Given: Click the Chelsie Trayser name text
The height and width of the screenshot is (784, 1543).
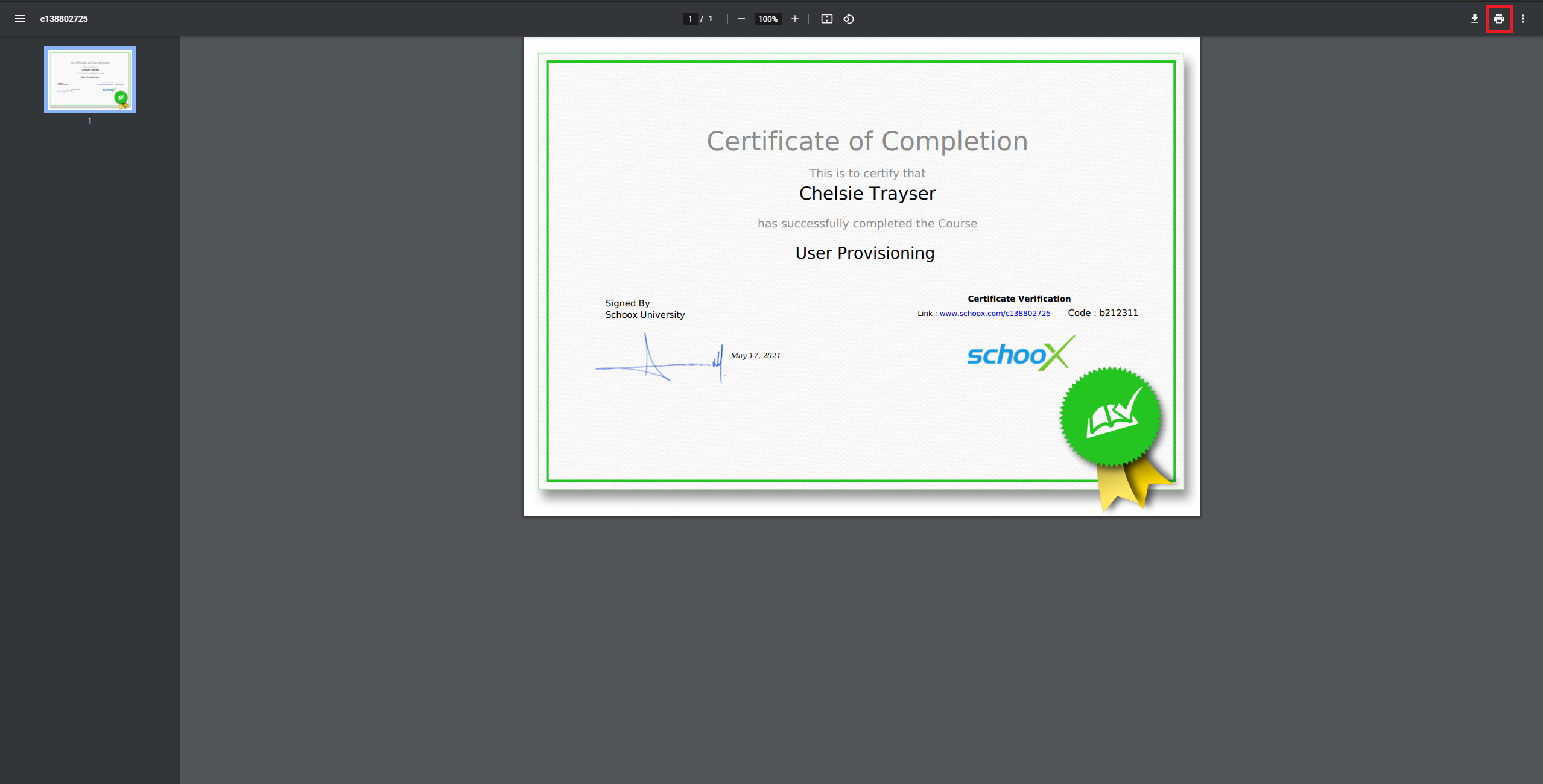Looking at the screenshot, I should click(x=867, y=193).
